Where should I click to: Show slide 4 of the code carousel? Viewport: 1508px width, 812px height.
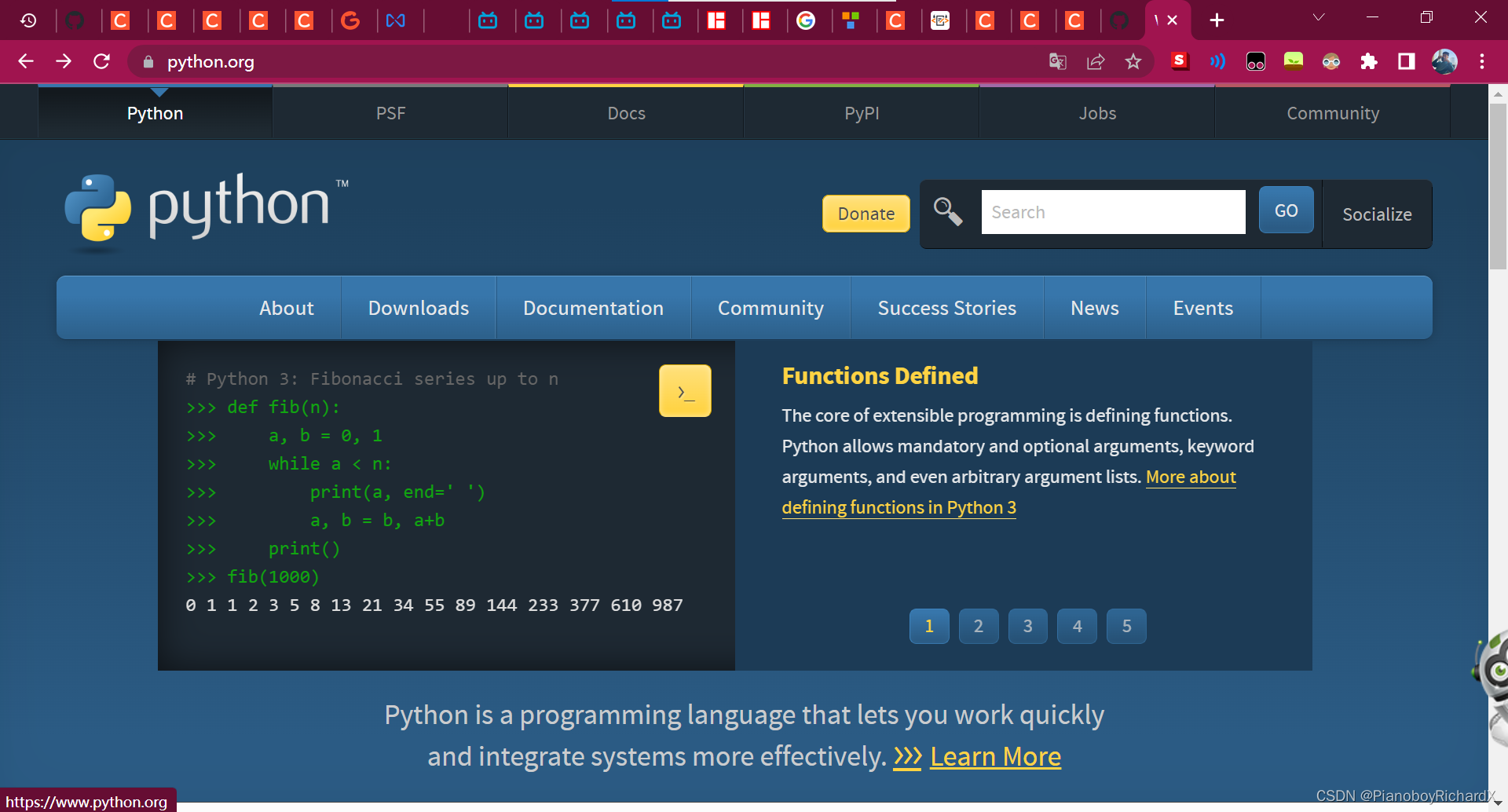tap(1078, 626)
